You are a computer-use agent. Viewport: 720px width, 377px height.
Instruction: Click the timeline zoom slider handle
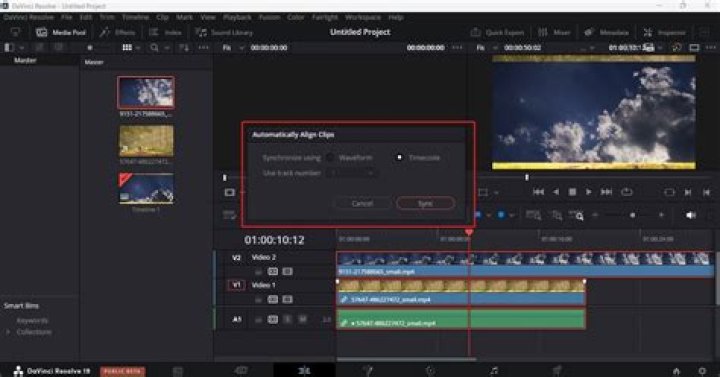[x=632, y=215]
